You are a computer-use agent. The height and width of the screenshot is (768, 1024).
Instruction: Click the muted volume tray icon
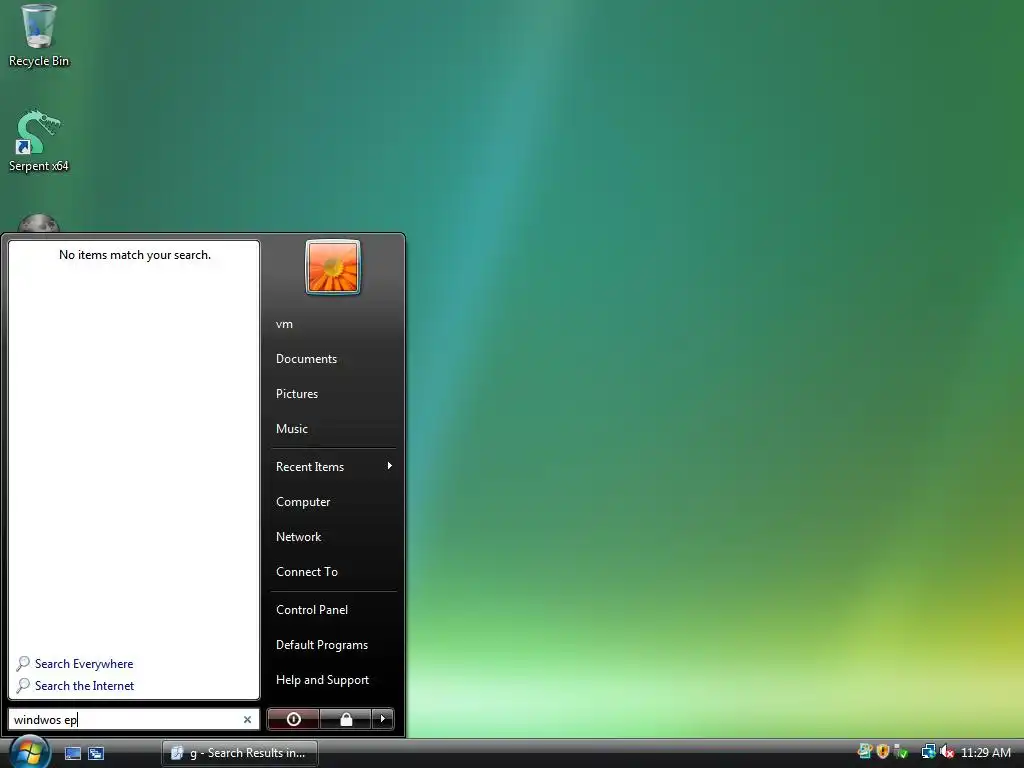947,752
